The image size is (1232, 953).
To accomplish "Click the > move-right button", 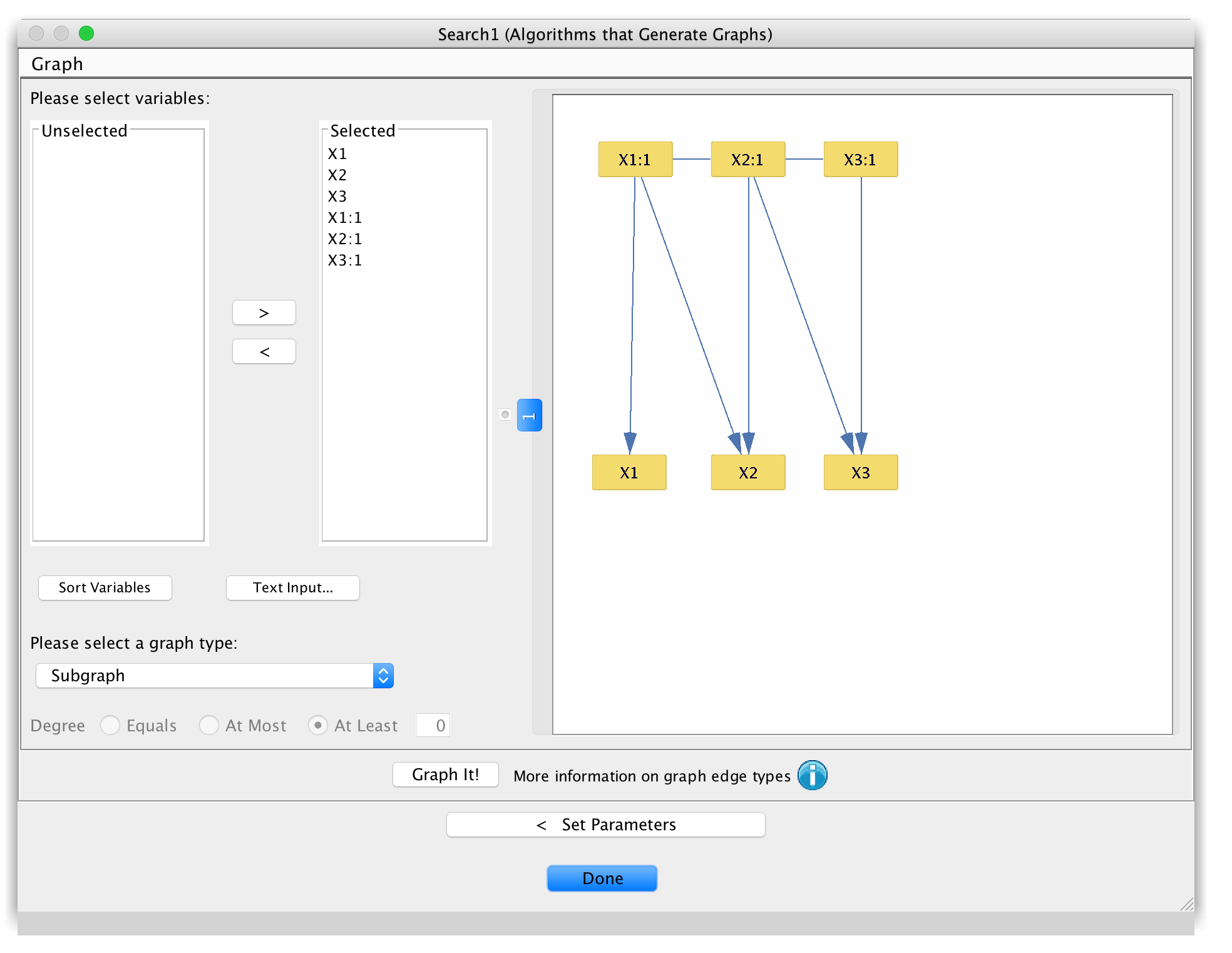I will pyautogui.click(x=264, y=312).
